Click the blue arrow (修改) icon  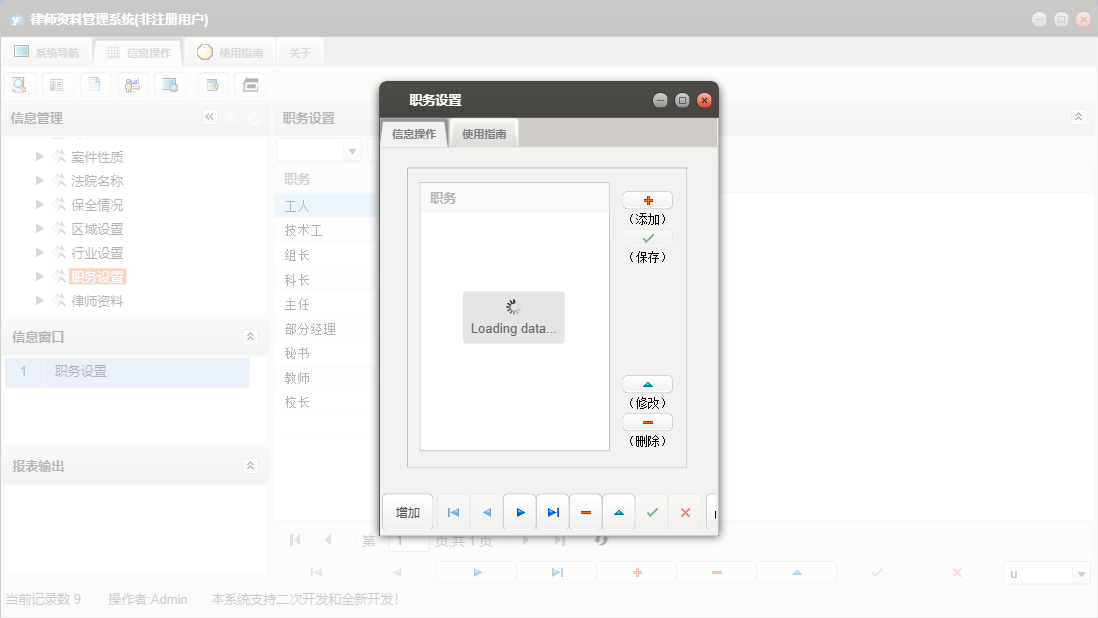647,383
